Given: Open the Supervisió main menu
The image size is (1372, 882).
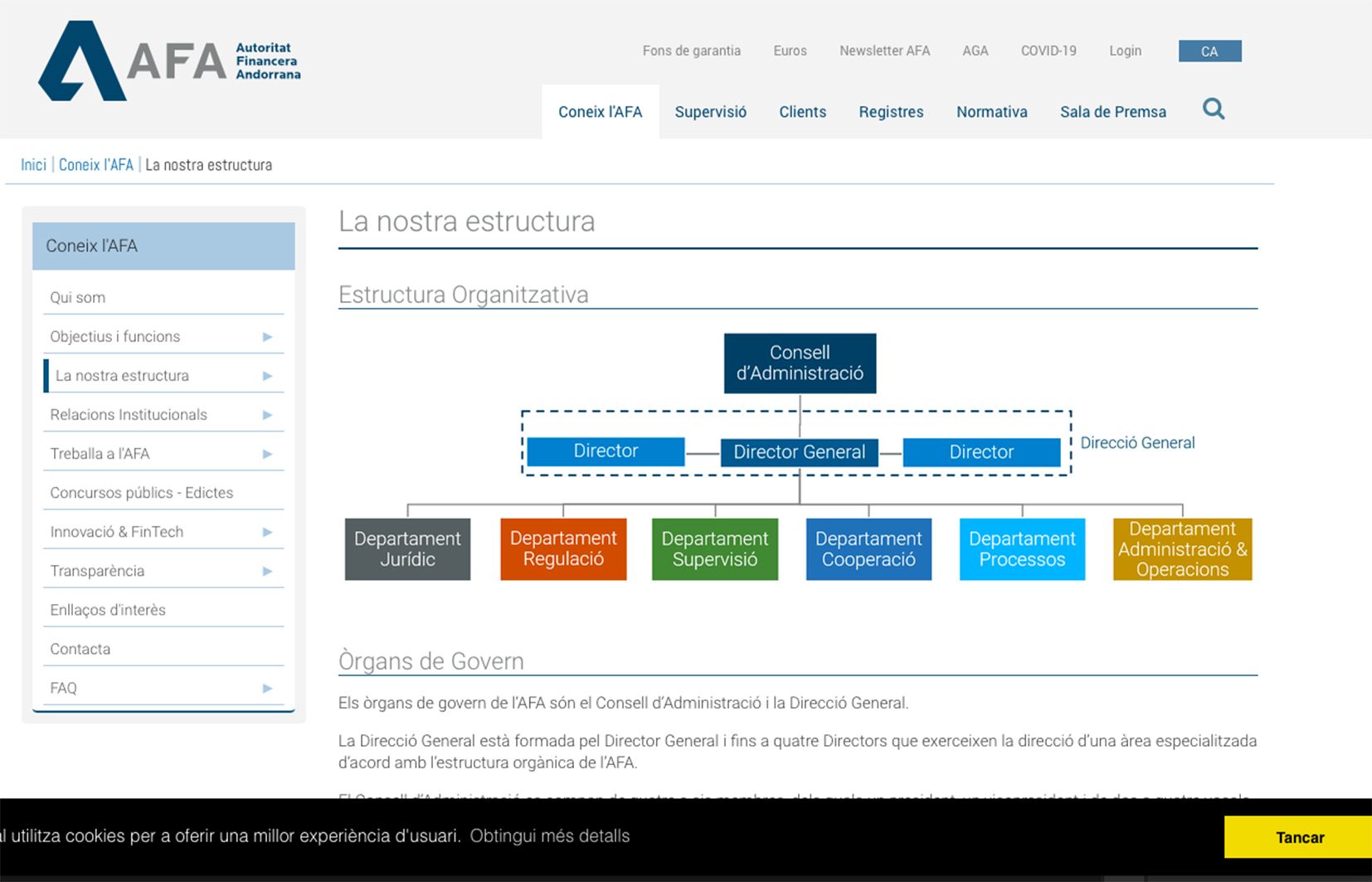Looking at the screenshot, I should coord(710,112).
